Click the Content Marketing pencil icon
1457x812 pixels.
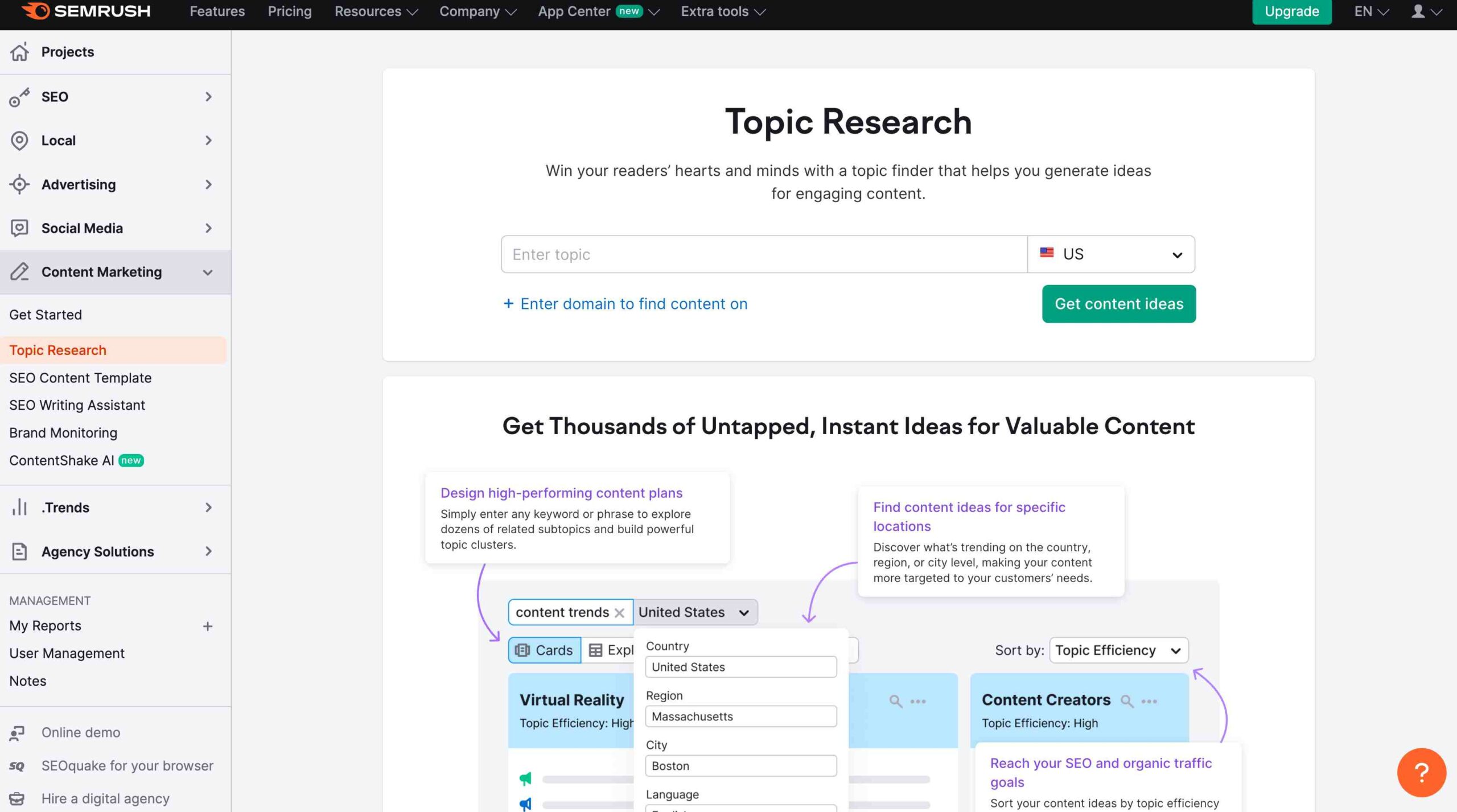(19, 271)
